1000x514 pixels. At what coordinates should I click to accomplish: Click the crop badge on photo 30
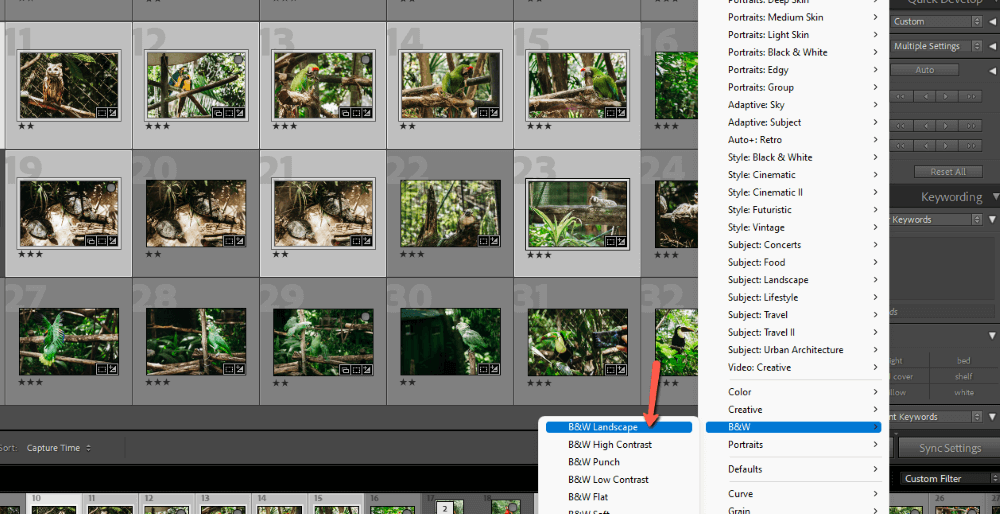pyautogui.click(x=483, y=369)
